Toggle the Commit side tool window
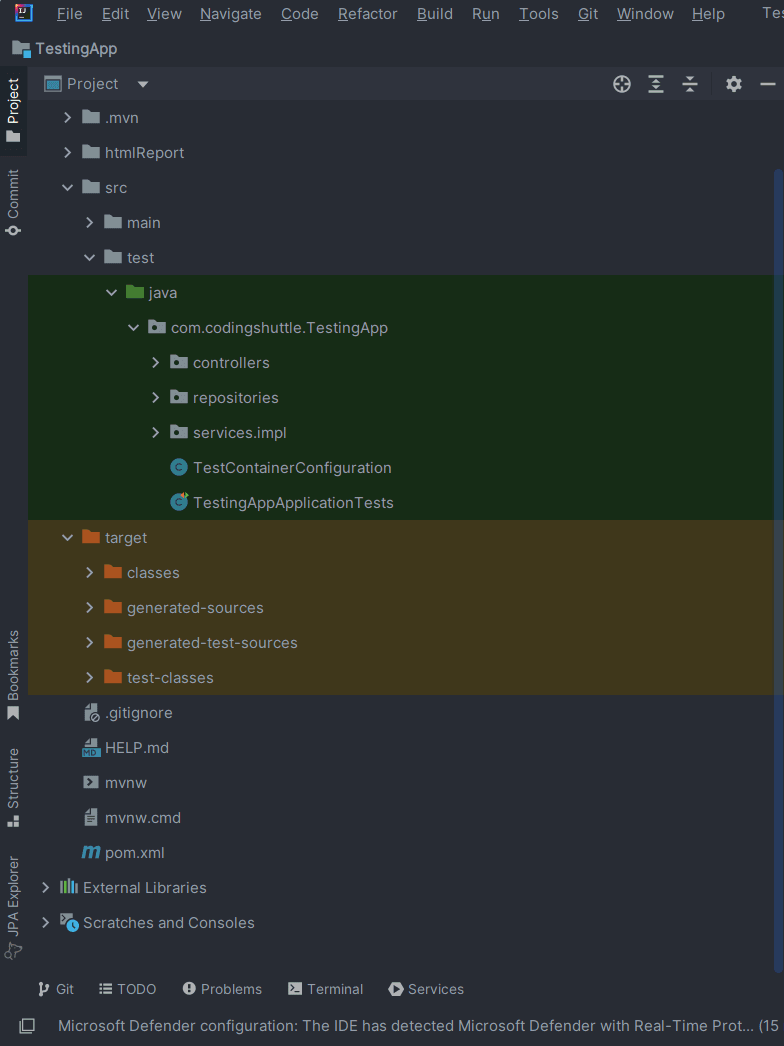784x1046 pixels. tap(13, 202)
